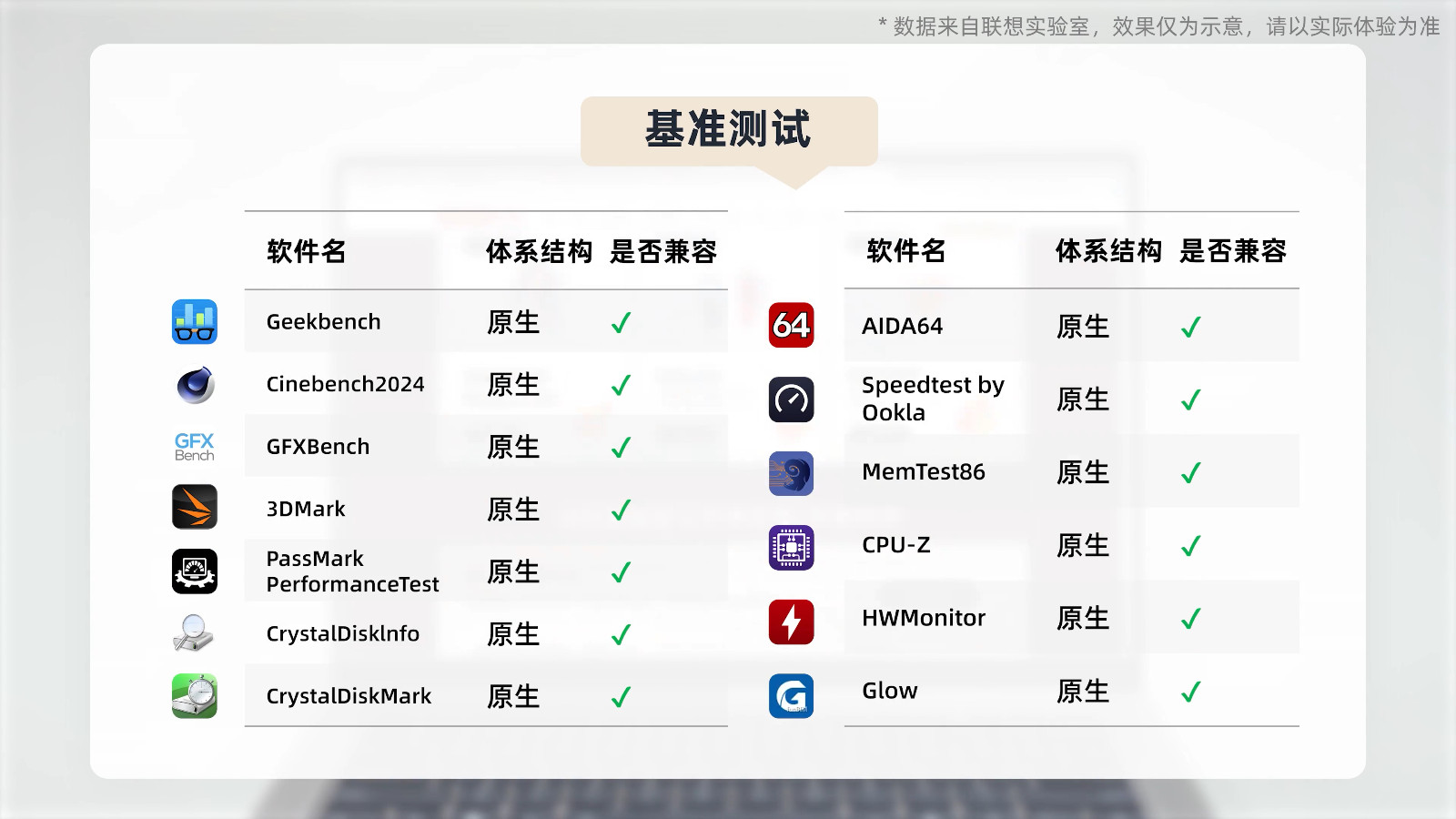The image size is (1456, 819).
Task: Select the red AIDA64 icon
Action: (x=792, y=326)
